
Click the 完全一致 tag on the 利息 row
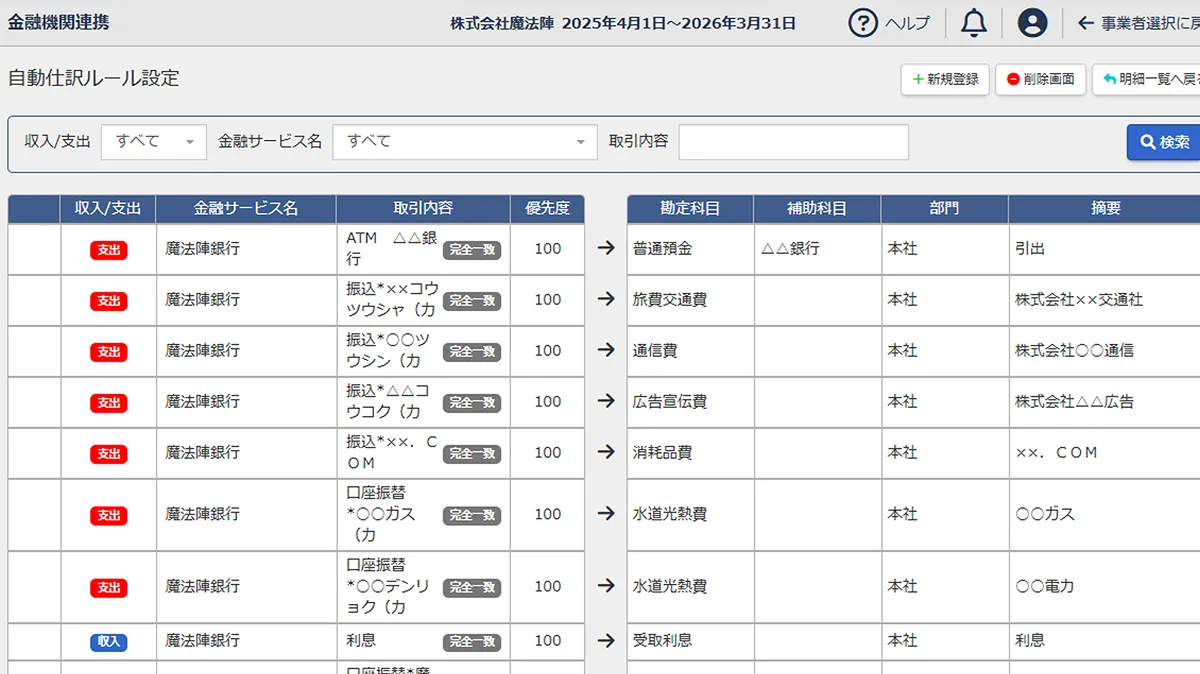pos(472,642)
